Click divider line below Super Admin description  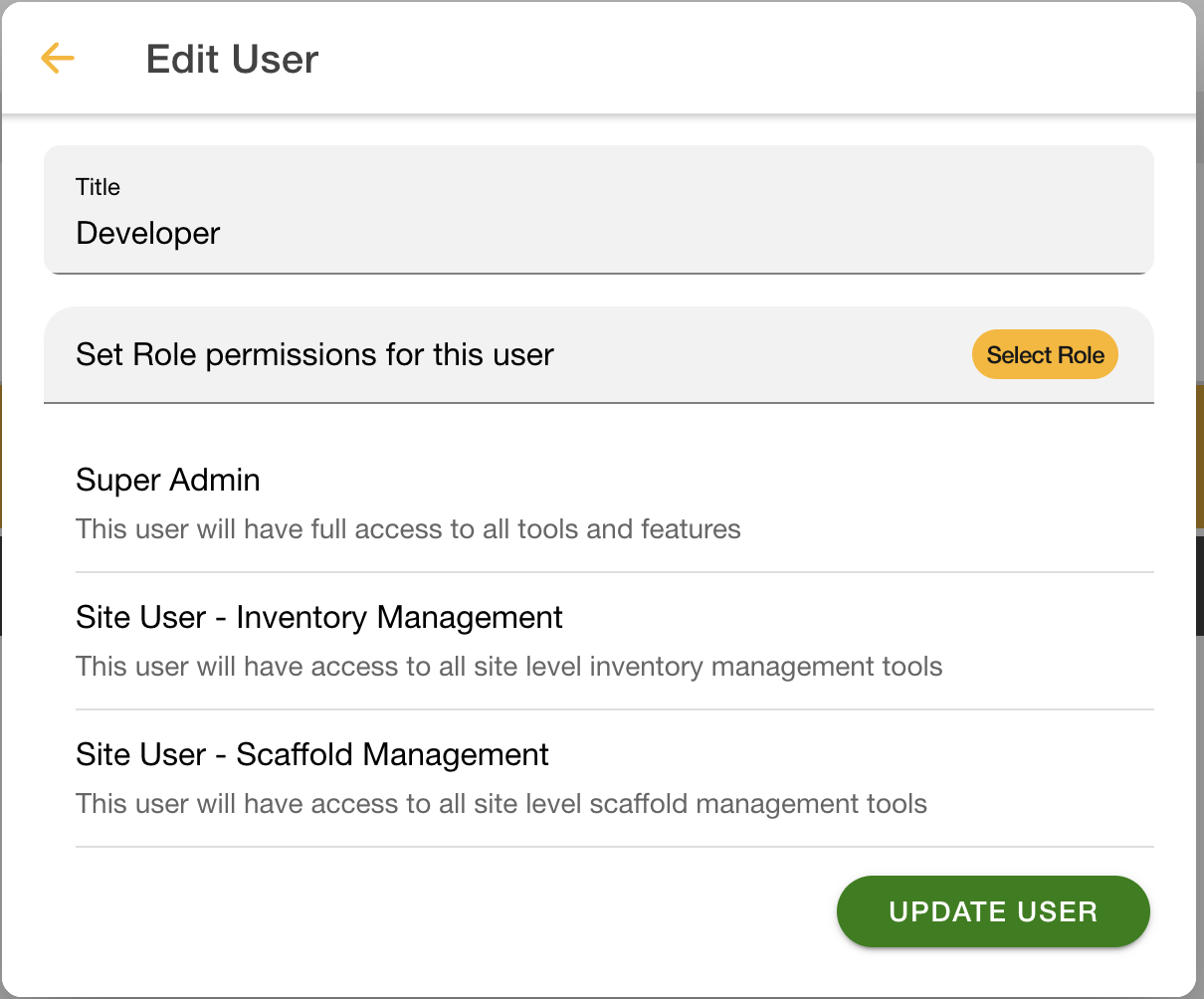(x=614, y=572)
